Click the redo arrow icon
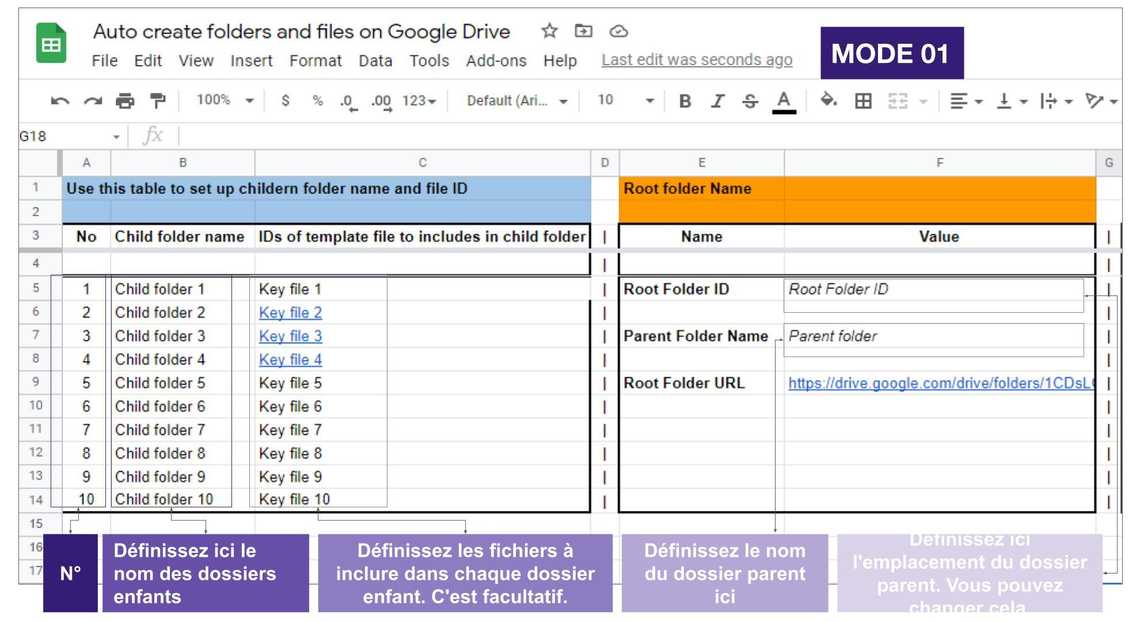This screenshot has height=622, width=1140. [92, 101]
